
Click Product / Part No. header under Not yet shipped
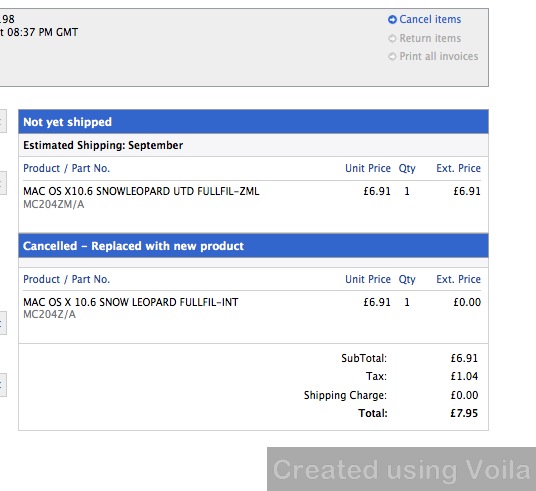coord(67,168)
